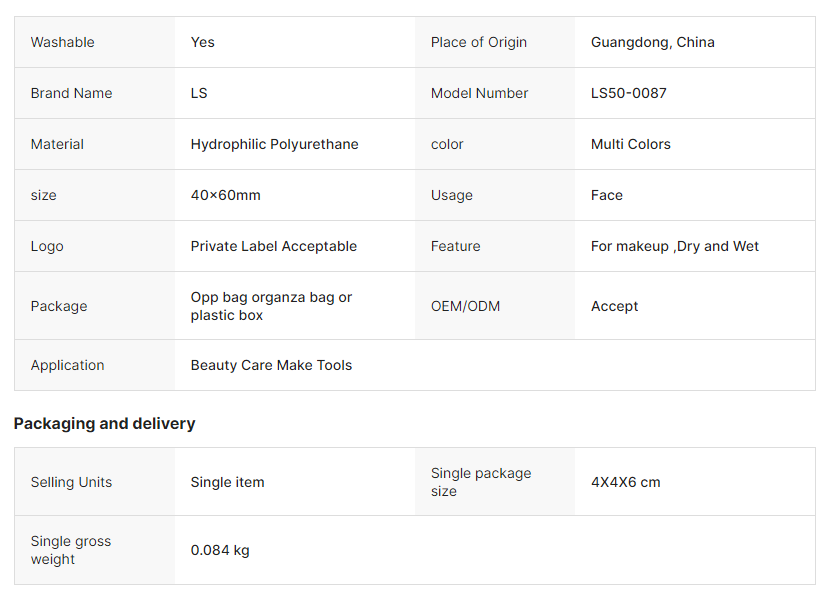833x595 pixels.
Task: Select the Single item selling units value
Action: point(227,482)
